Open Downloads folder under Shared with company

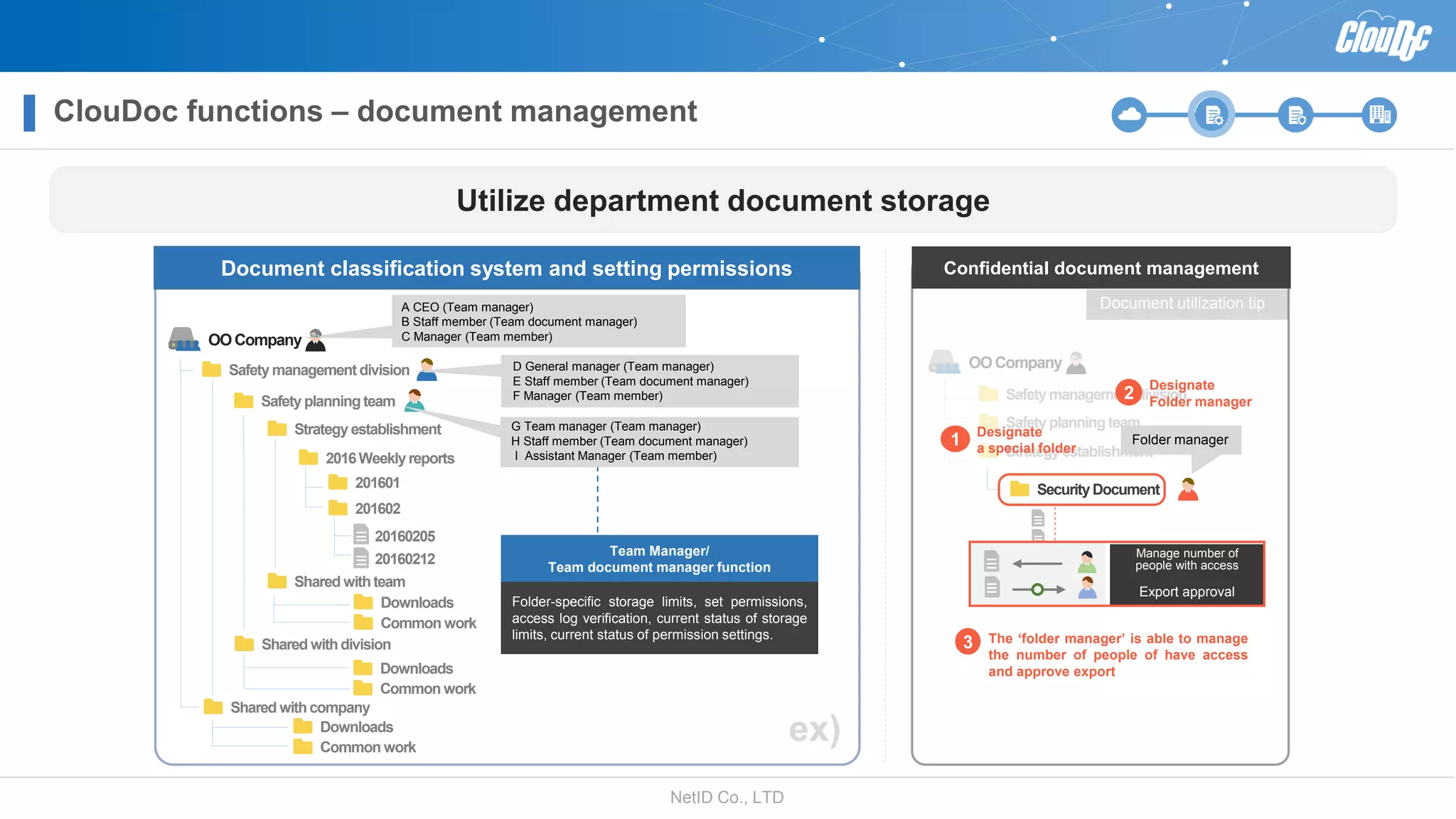[x=343, y=727]
